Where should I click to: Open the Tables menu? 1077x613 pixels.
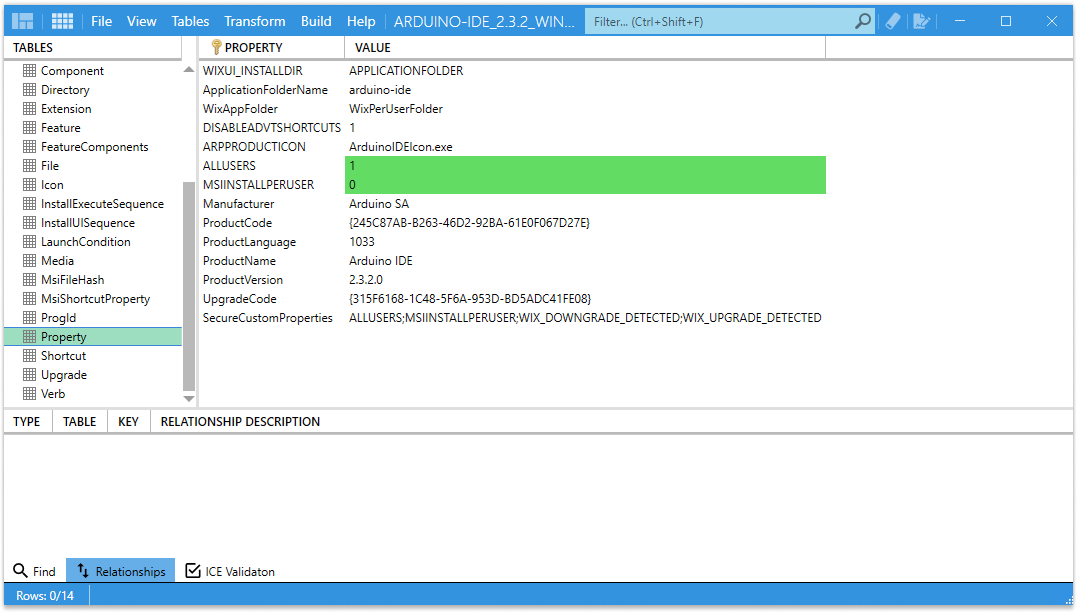pos(190,21)
